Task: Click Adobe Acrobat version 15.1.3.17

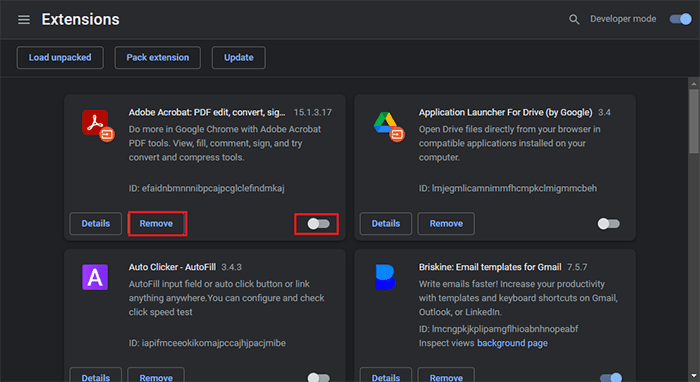Action: tap(312, 112)
